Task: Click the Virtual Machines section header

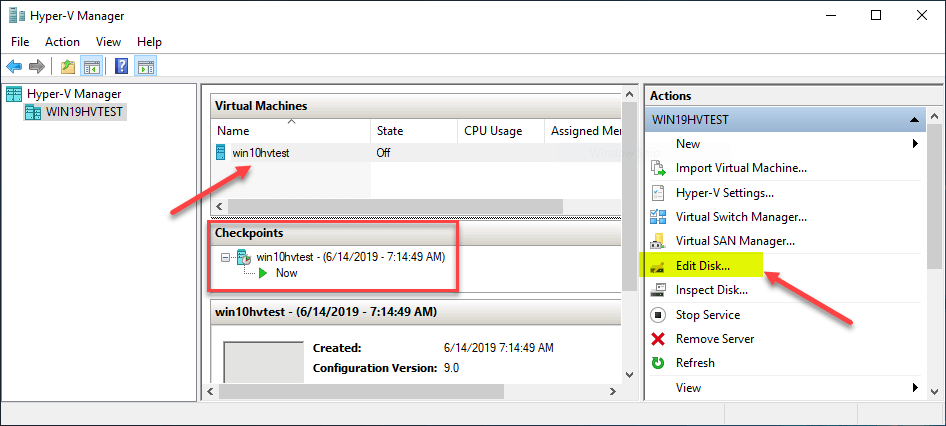Action: click(x=416, y=106)
